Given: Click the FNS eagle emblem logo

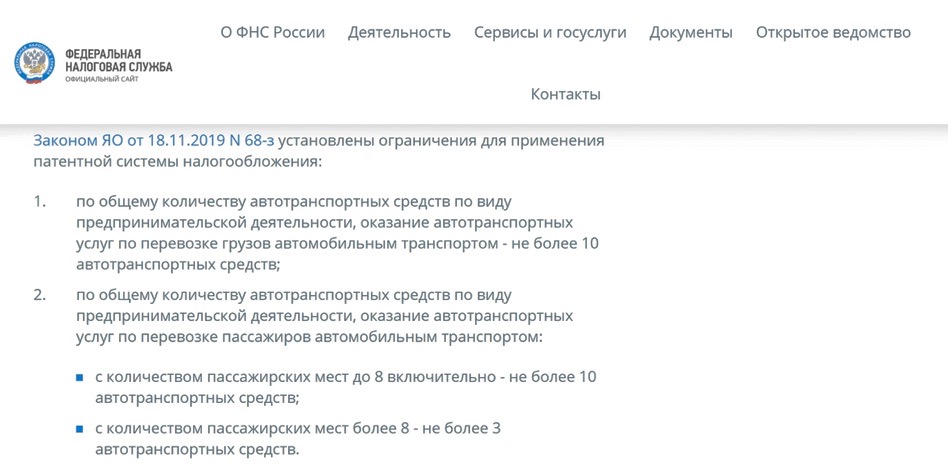Looking at the screenshot, I should [37, 65].
